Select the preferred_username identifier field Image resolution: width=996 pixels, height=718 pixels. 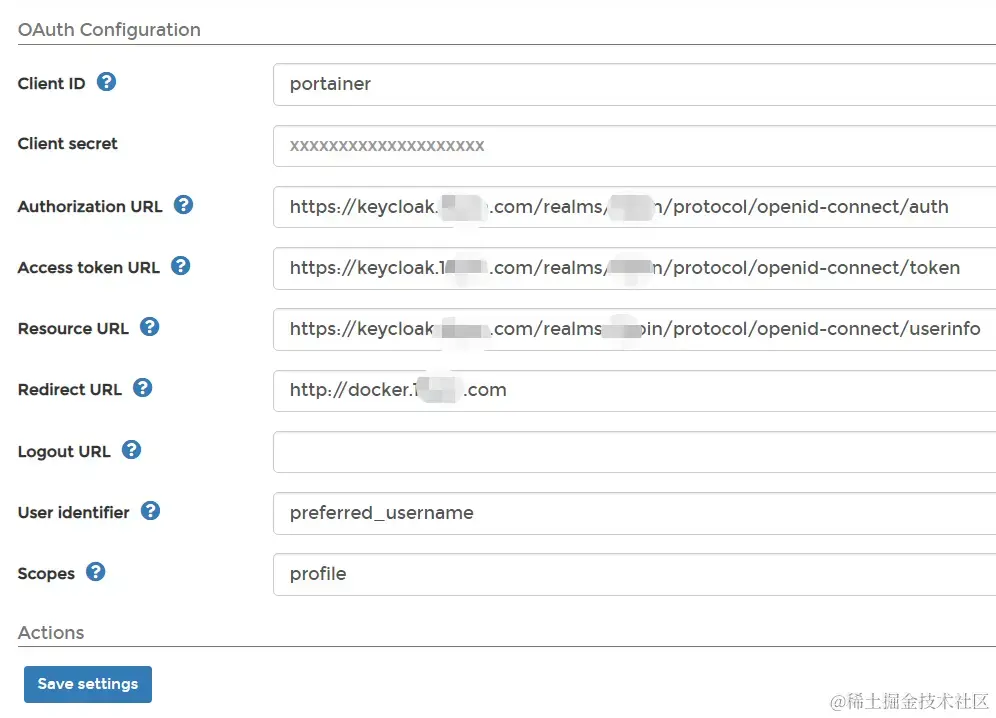(x=600, y=513)
